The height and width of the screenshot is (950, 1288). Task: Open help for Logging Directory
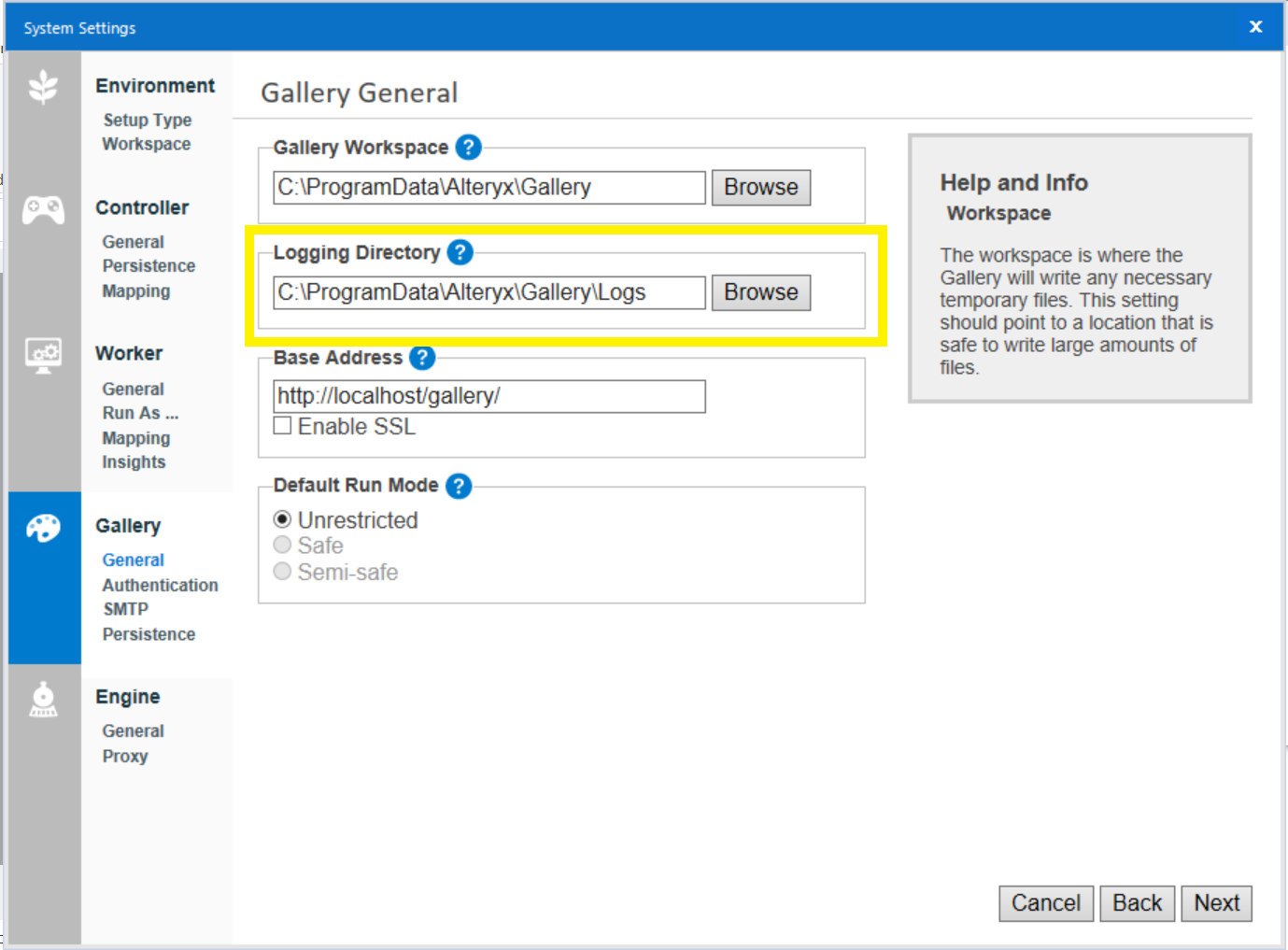(x=460, y=252)
